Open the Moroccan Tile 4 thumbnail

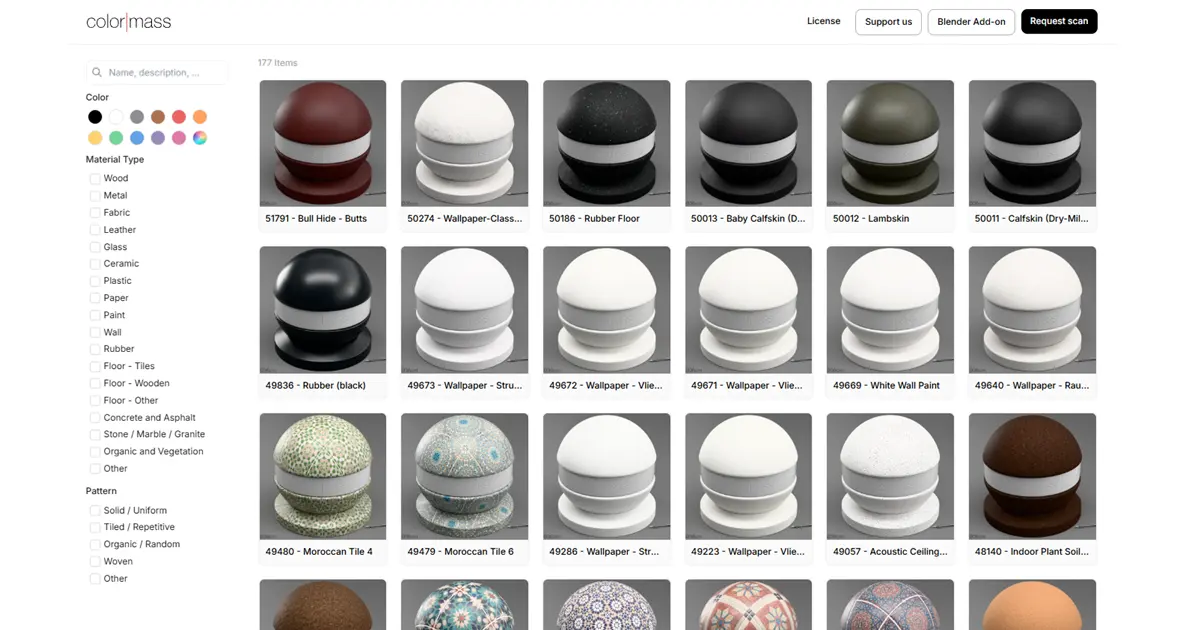tap(323, 477)
